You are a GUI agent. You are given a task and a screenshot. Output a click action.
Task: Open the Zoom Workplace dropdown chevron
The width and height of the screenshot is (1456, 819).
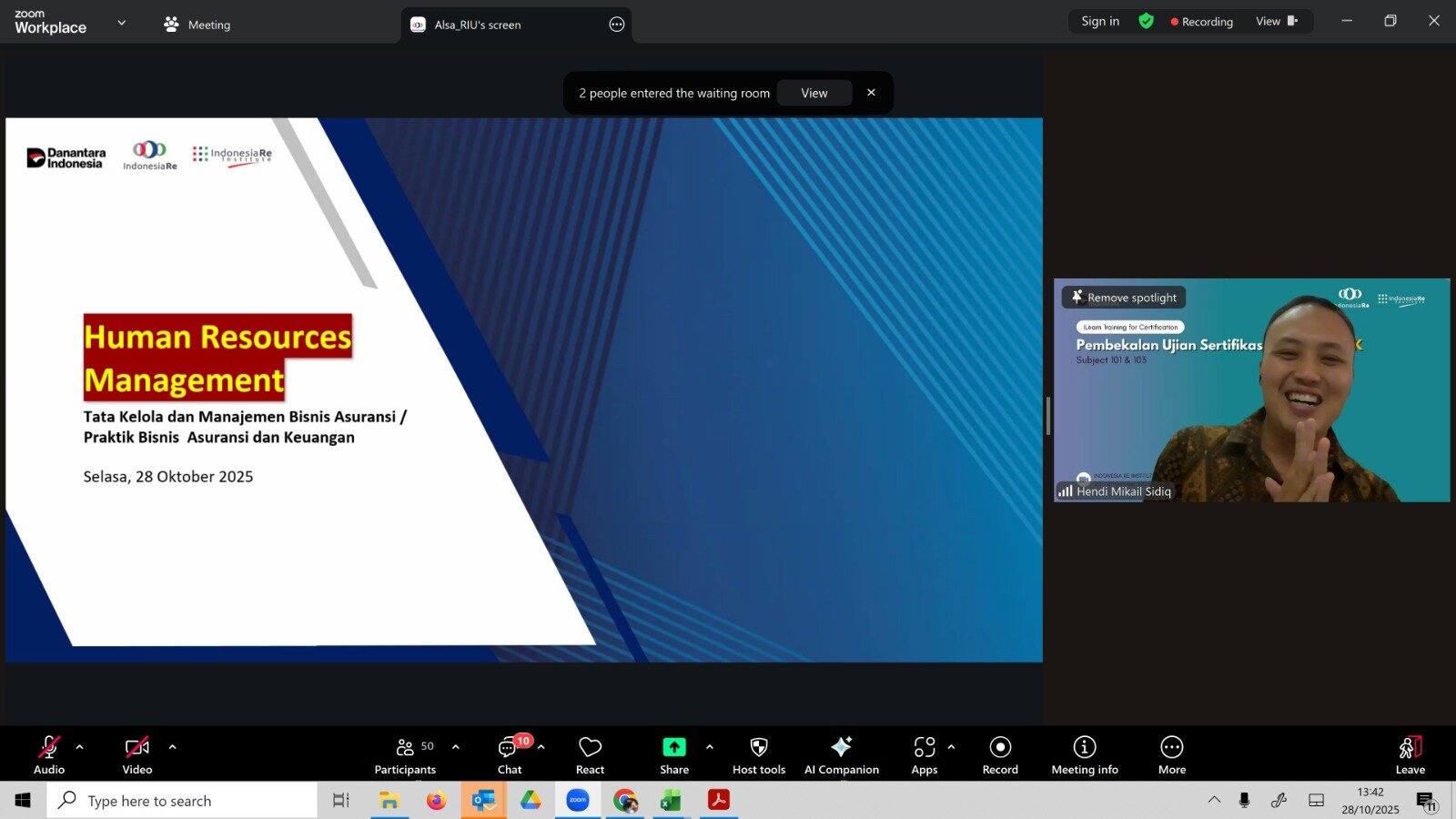[122, 23]
